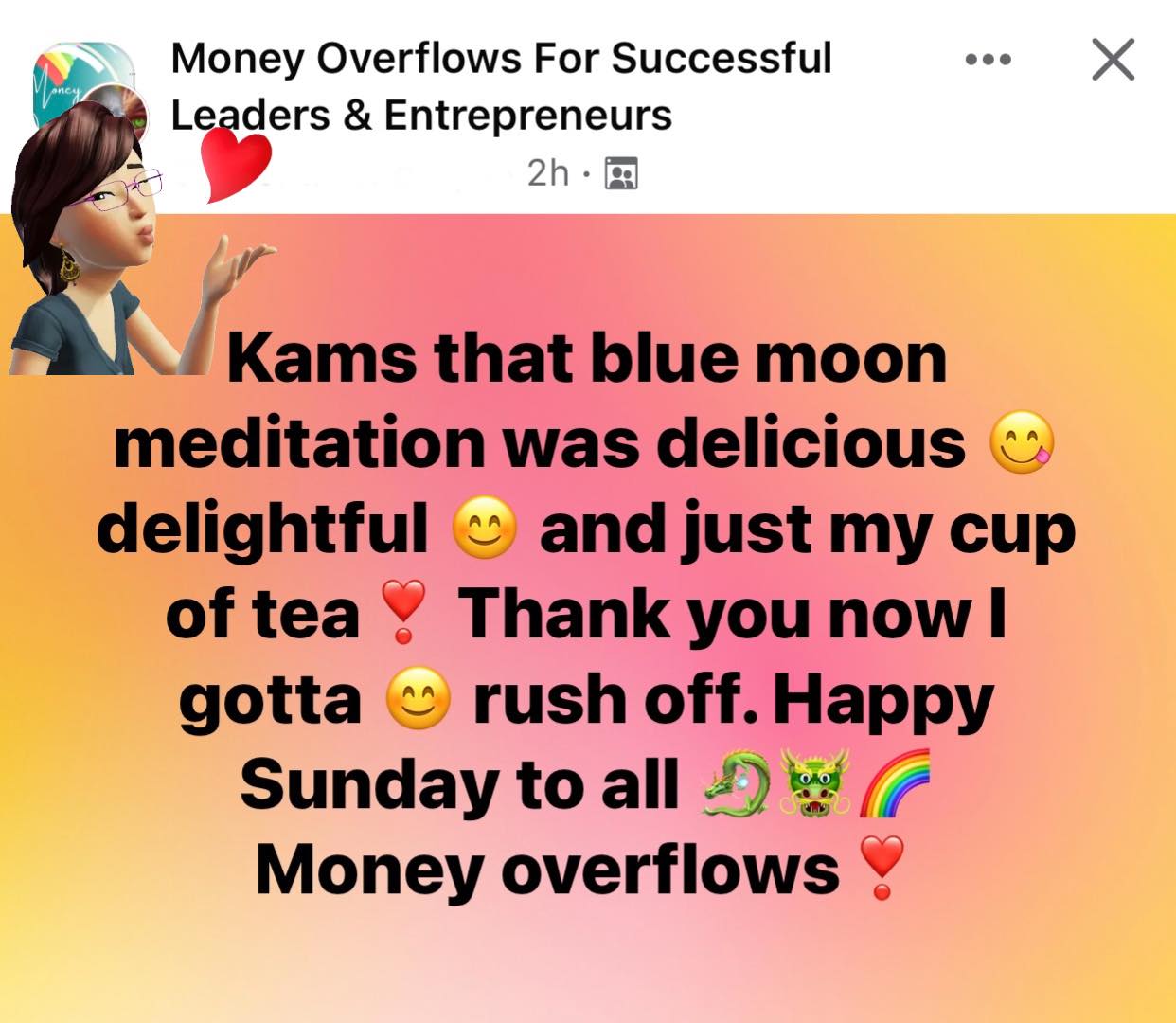Click the 'Leaders & Entrepreneurs' title line
Viewport: 1176px width, 1023px height.
[421, 116]
